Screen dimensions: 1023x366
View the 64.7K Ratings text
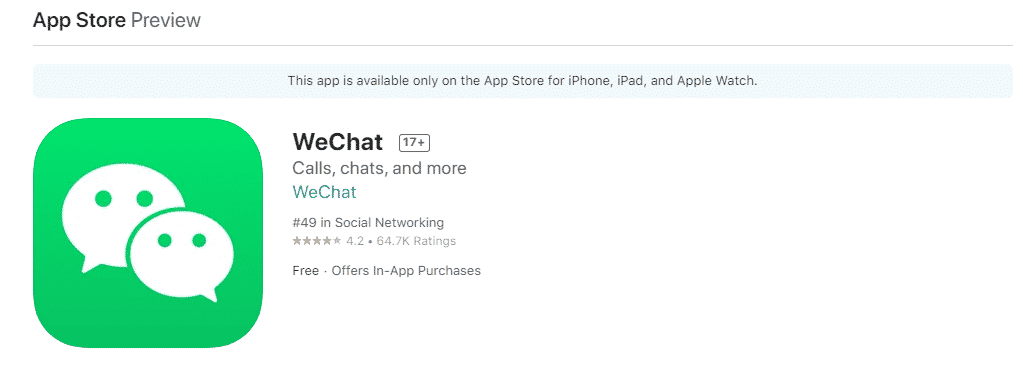point(416,241)
